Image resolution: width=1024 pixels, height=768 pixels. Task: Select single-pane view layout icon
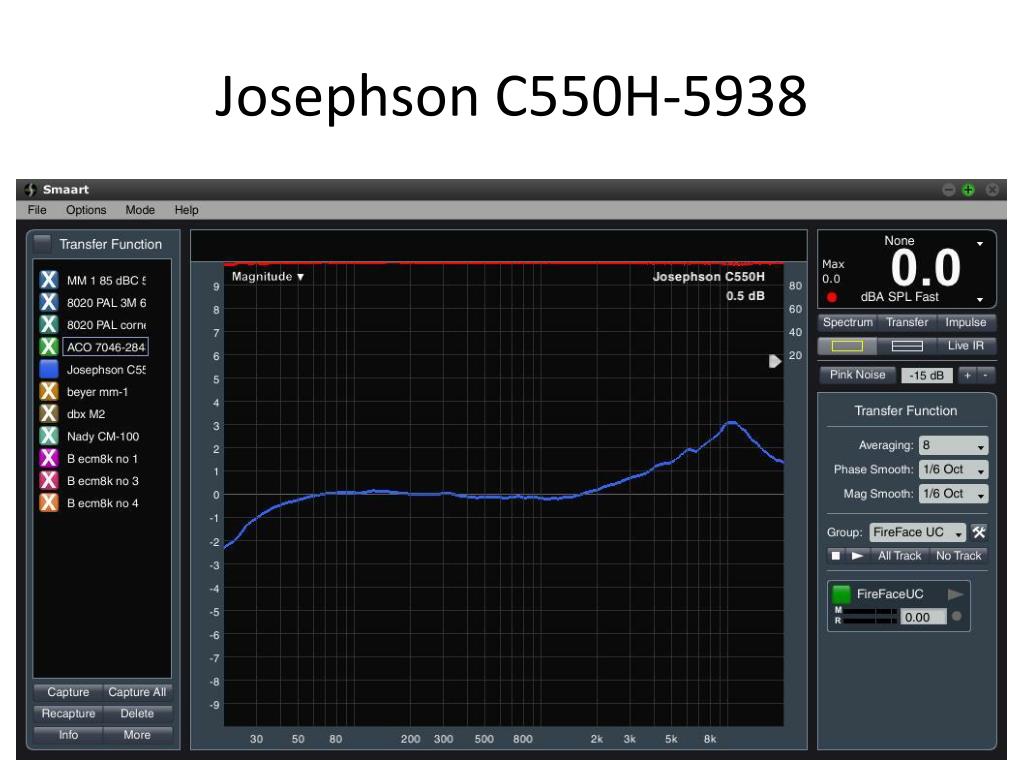coord(847,345)
